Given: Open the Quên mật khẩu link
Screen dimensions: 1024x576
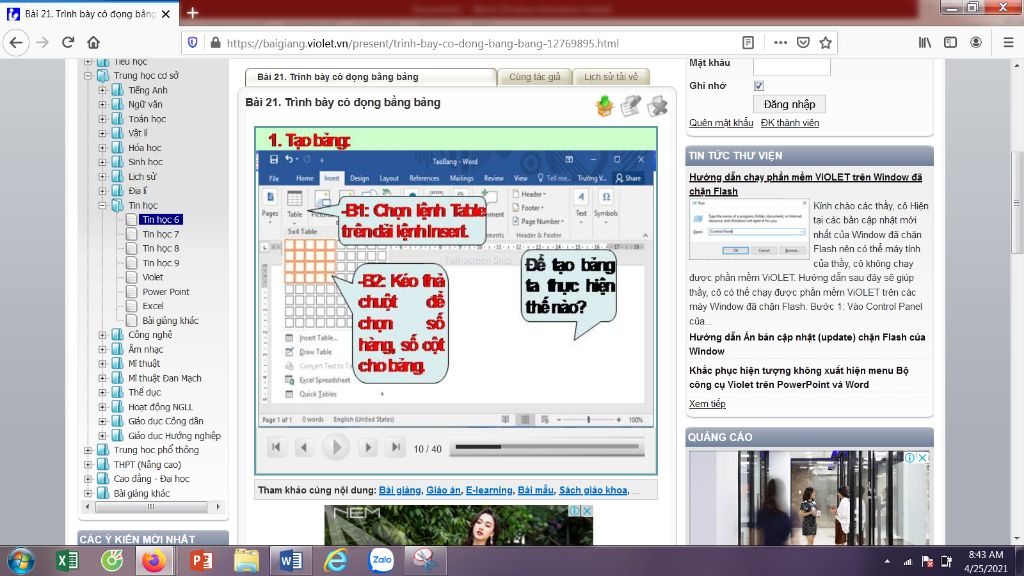Looking at the screenshot, I should (721, 123).
